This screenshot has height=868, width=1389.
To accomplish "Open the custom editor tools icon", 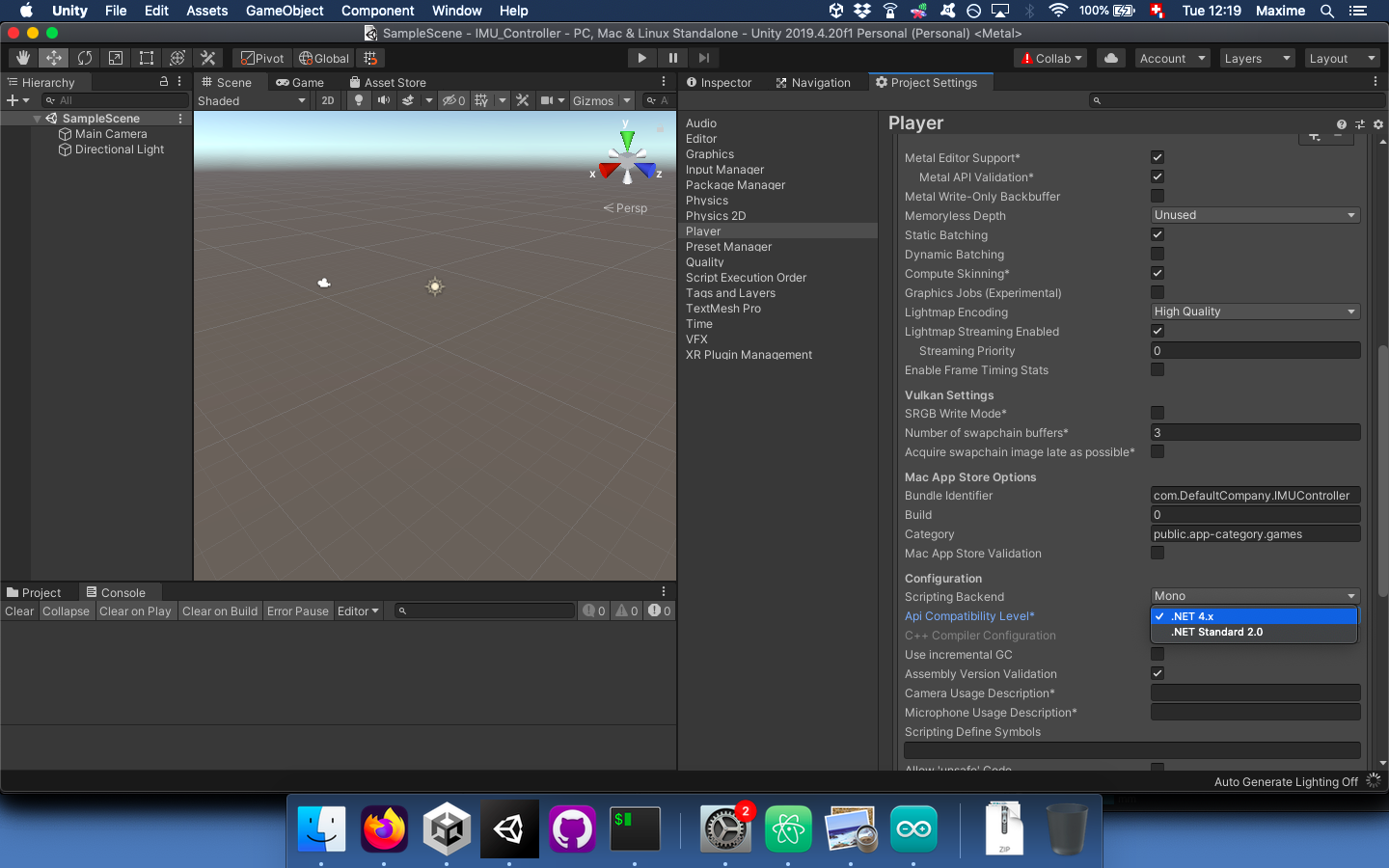I will 208,58.
